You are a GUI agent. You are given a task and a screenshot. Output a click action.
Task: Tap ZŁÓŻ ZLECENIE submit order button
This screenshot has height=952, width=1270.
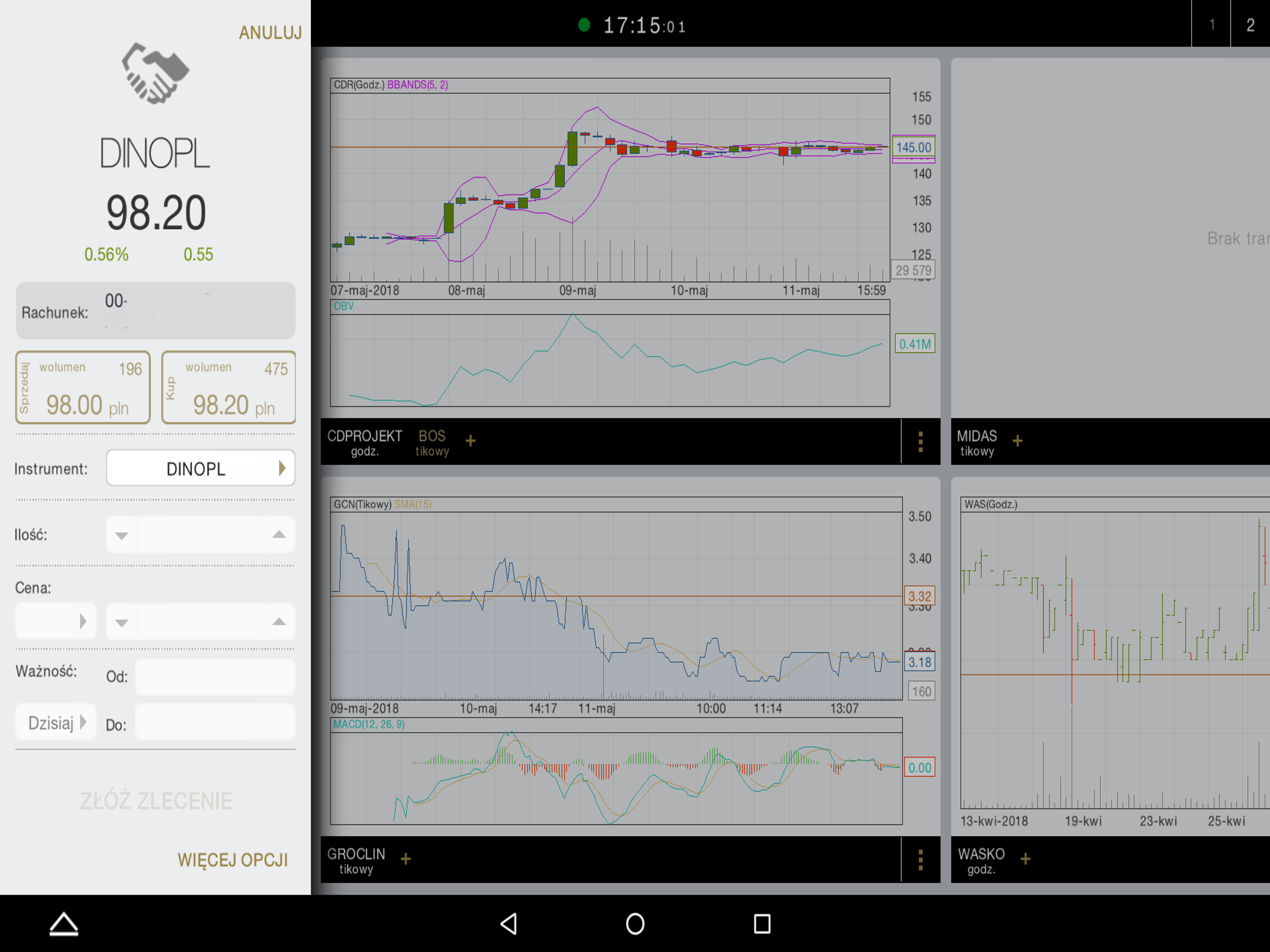[156, 801]
